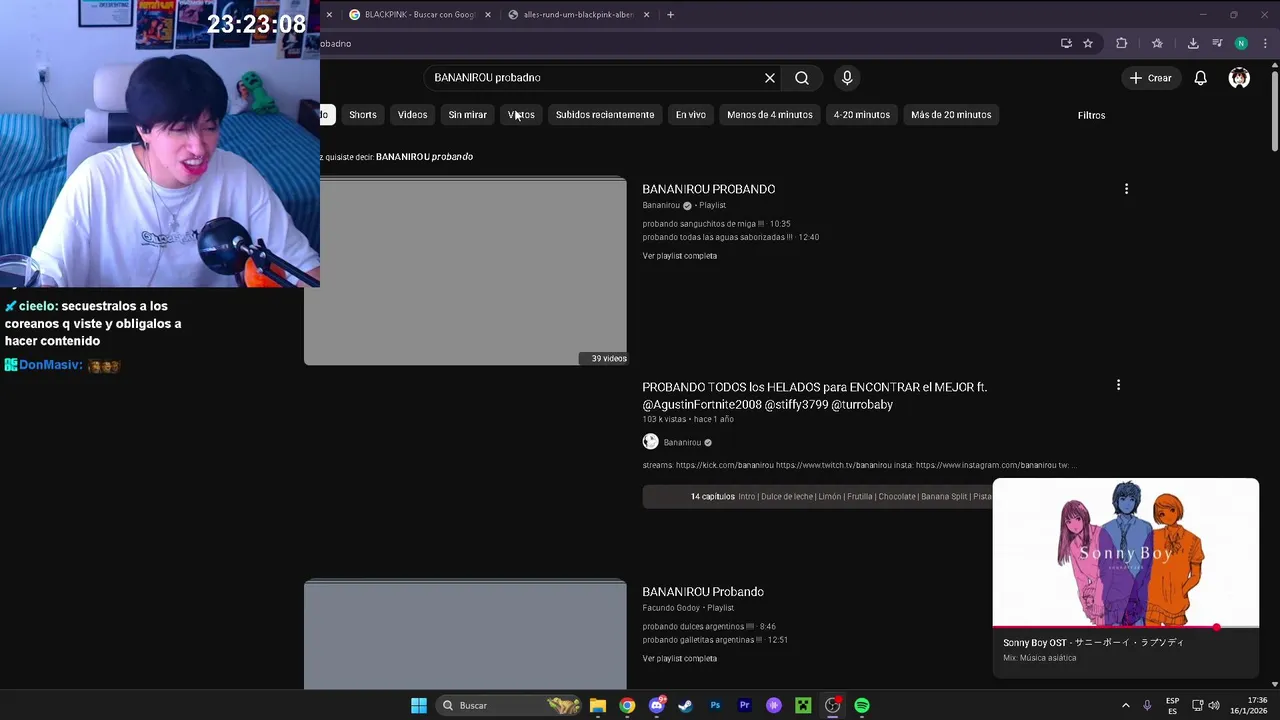Click Ver playlist completa under Facundo Godoy playlist
The height and width of the screenshot is (720, 1280).
pos(679,659)
